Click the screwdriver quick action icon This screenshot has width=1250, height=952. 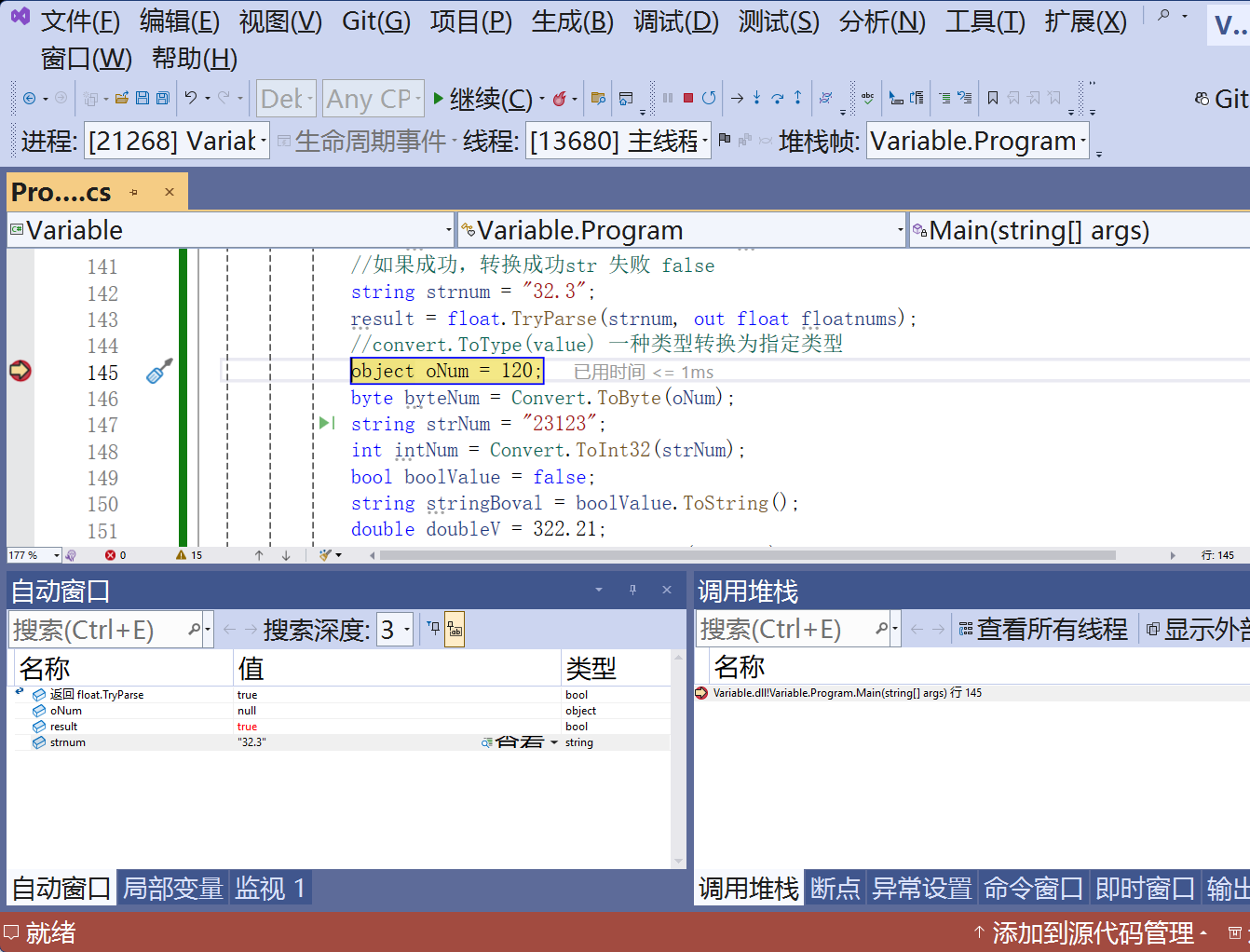point(159,371)
